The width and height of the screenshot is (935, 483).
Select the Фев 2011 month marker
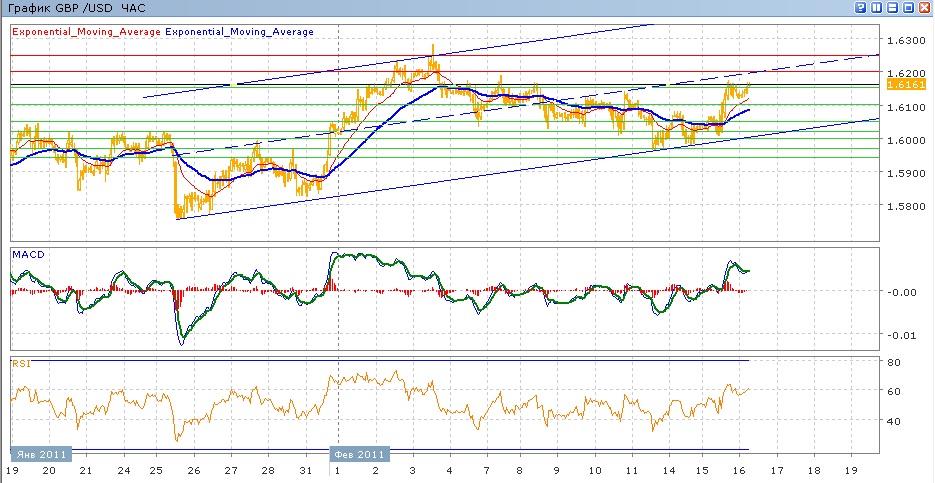tap(359, 454)
